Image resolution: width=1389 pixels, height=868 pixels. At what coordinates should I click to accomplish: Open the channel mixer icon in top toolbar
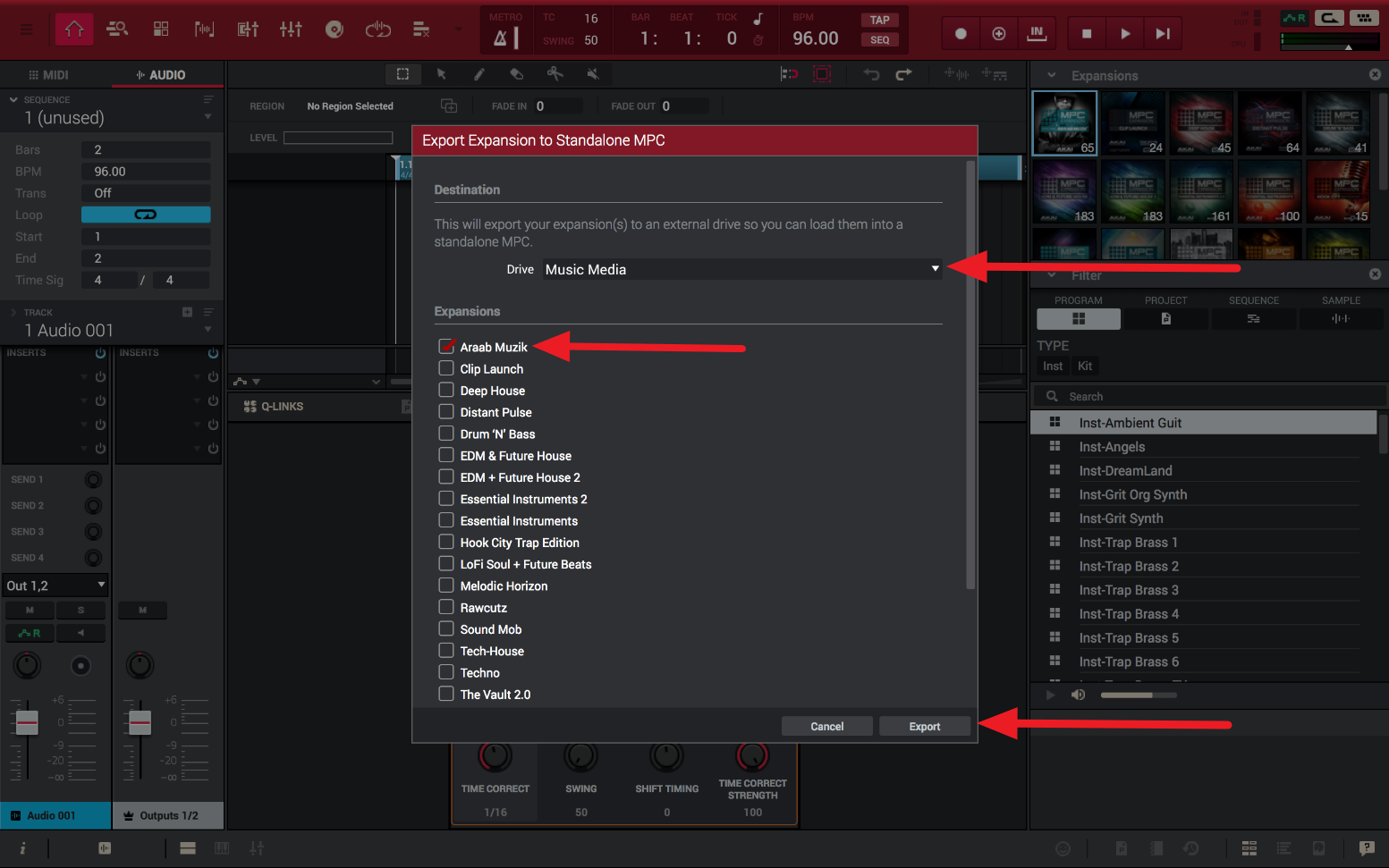[x=291, y=29]
